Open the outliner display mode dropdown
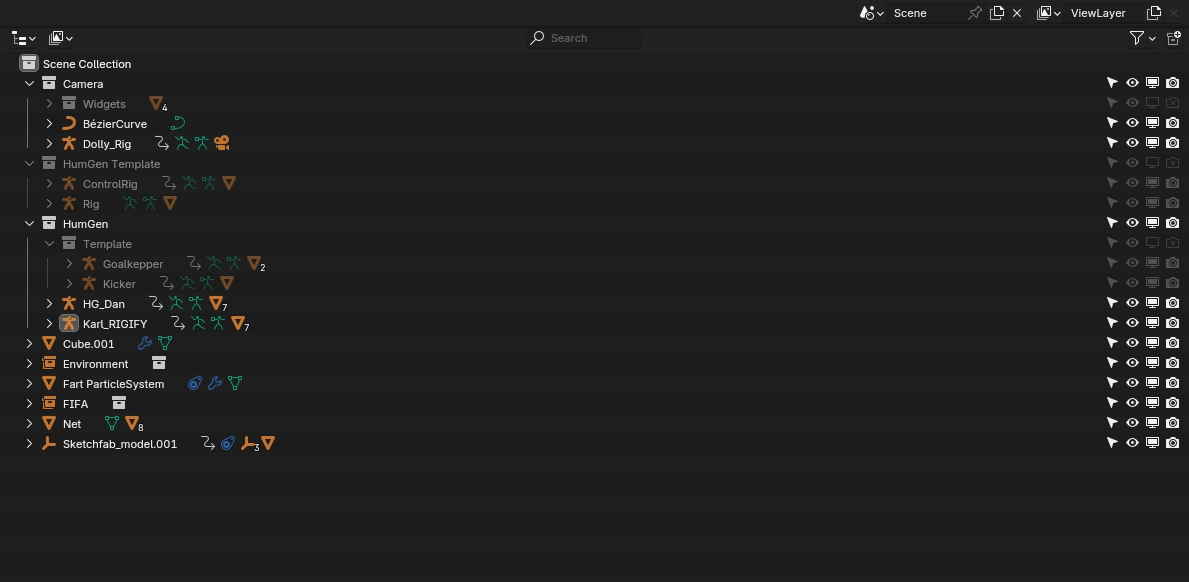The height and width of the screenshot is (582, 1189). 61,38
